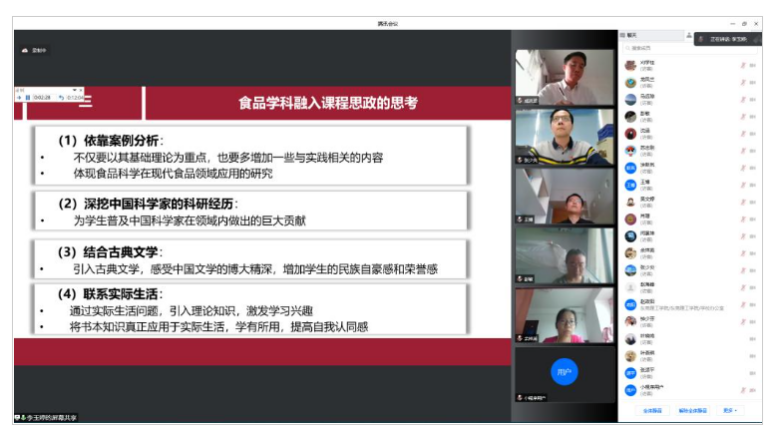770x431 pixels.
Task: Reset the rehearsal timer with the undo arrow
Action: (62, 97)
